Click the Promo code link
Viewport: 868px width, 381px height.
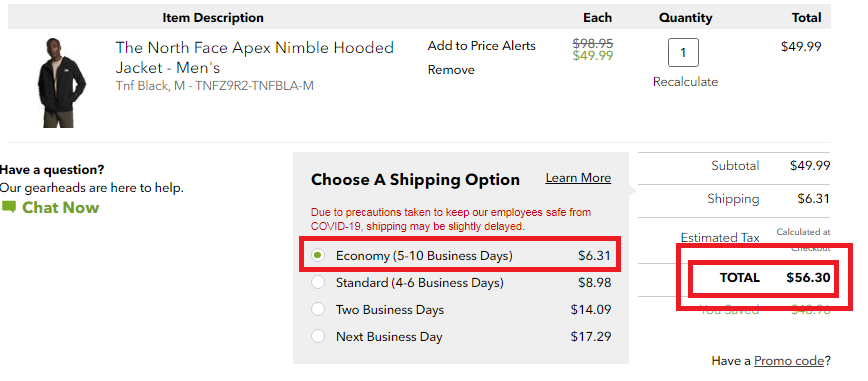(x=789, y=361)
